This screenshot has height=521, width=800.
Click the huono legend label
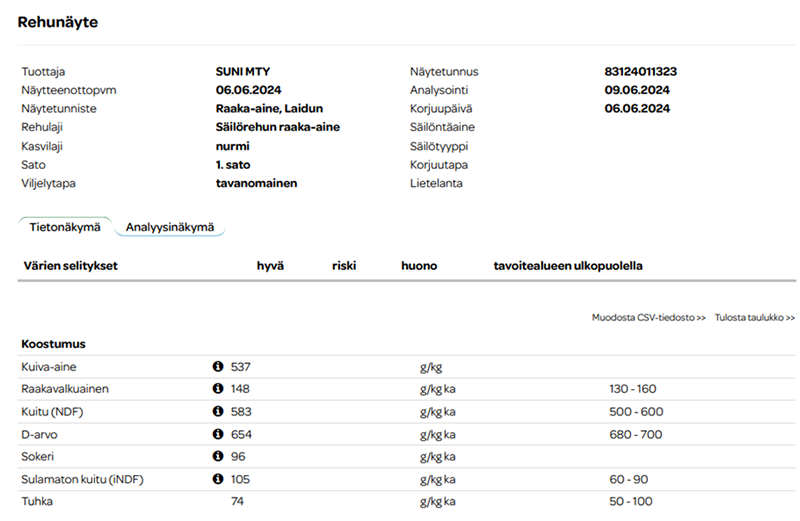point(419,266)
